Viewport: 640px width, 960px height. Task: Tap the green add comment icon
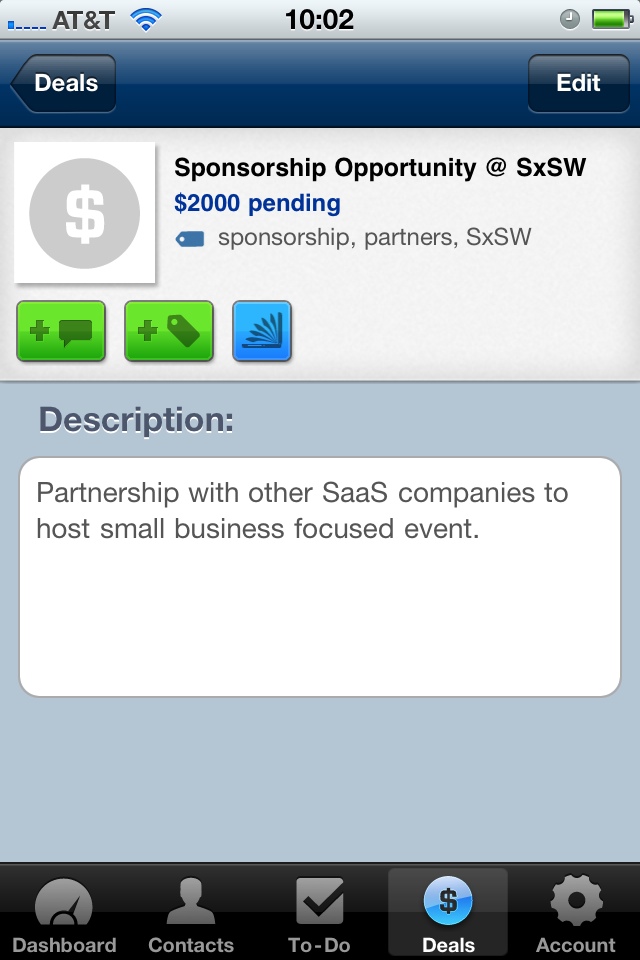click(x=61, y=331)
